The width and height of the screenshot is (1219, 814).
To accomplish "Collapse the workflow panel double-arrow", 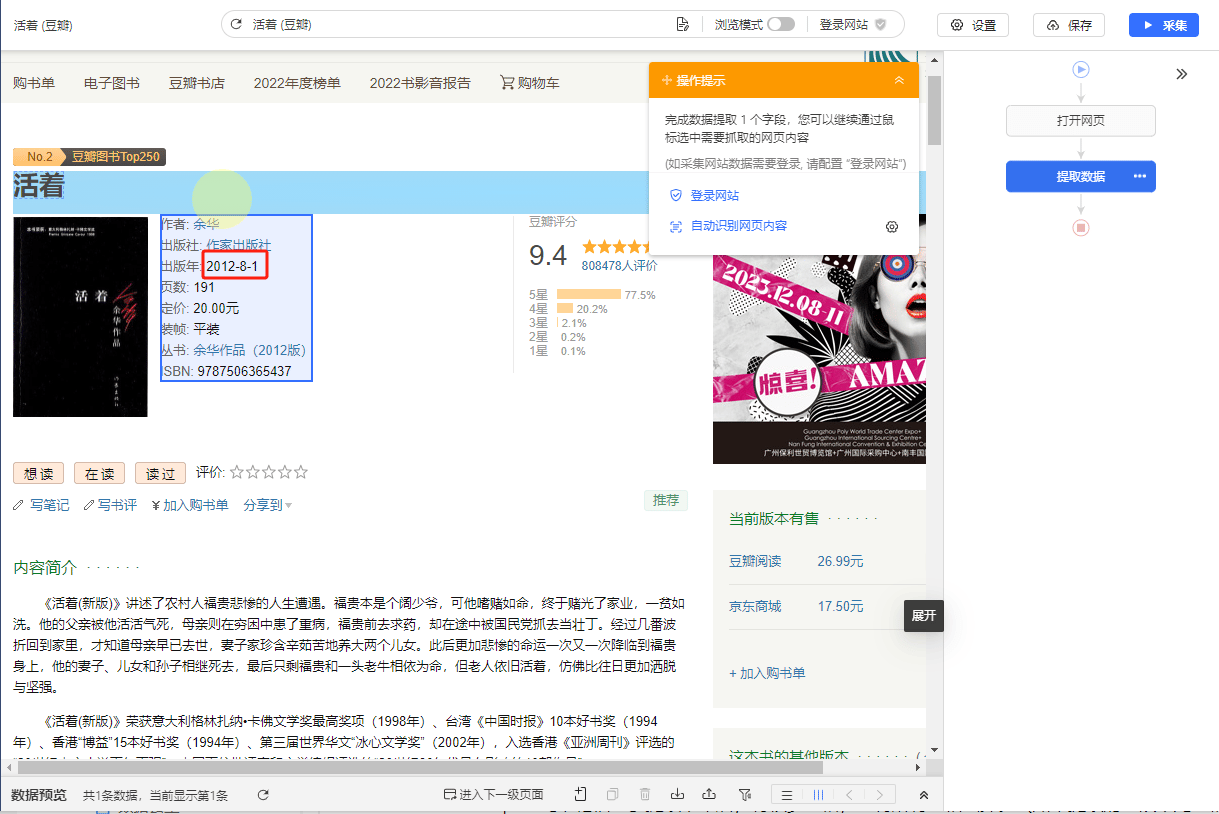I will coord(1181,74).
